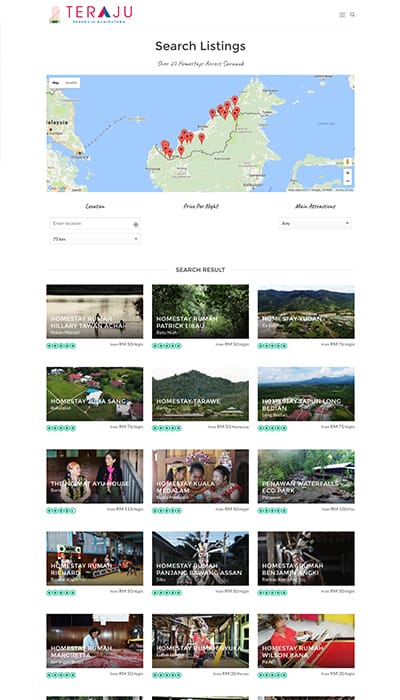Click the Search Listings heading
This screenshot has width=400, height=700.
click(x=200, y=46)
